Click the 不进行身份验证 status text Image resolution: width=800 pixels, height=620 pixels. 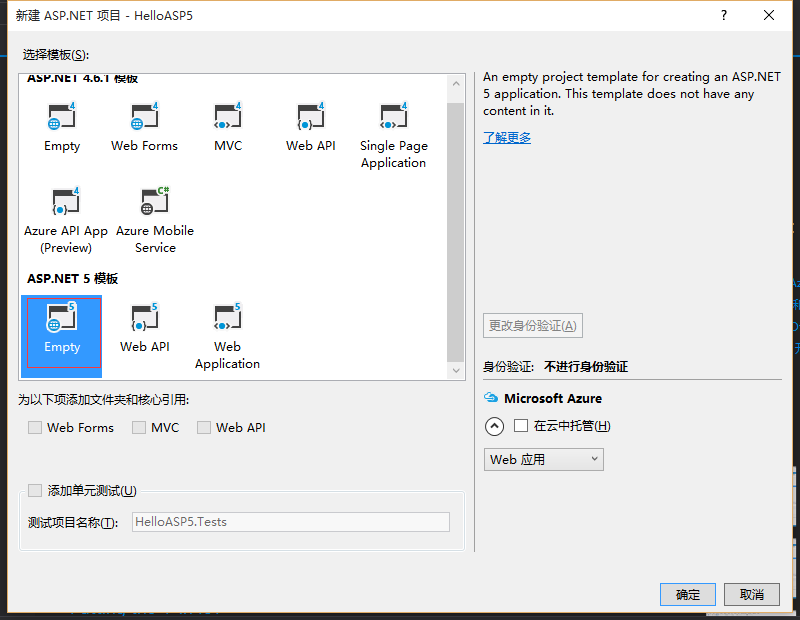coord(586,366)
